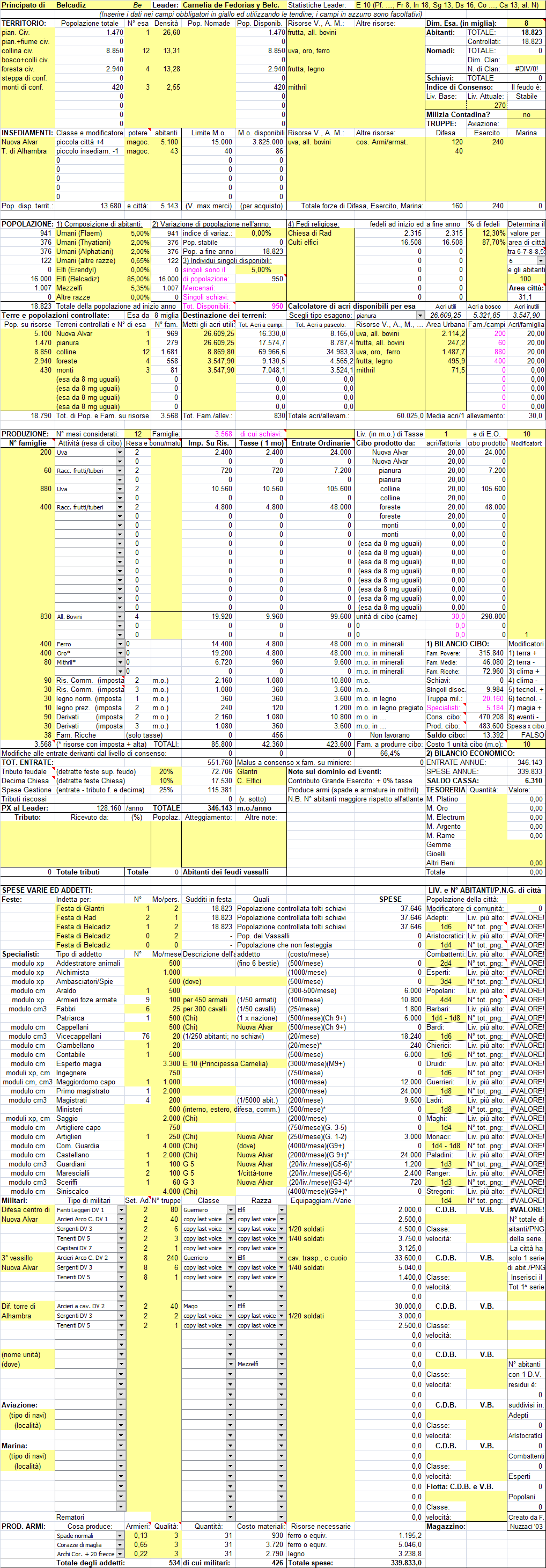Select the leader name cell 'Carnelia de Fedorias y Belc.'

point(233,5)
